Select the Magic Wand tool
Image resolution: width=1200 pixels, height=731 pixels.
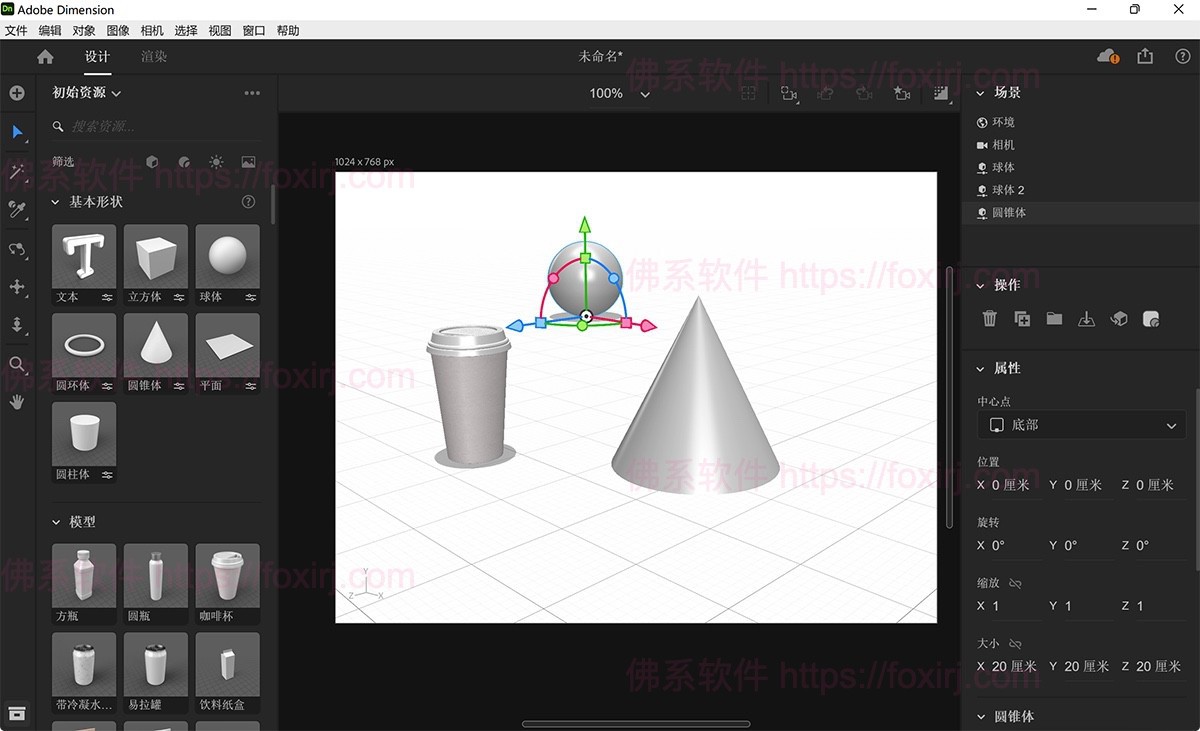tap(17, 173)
